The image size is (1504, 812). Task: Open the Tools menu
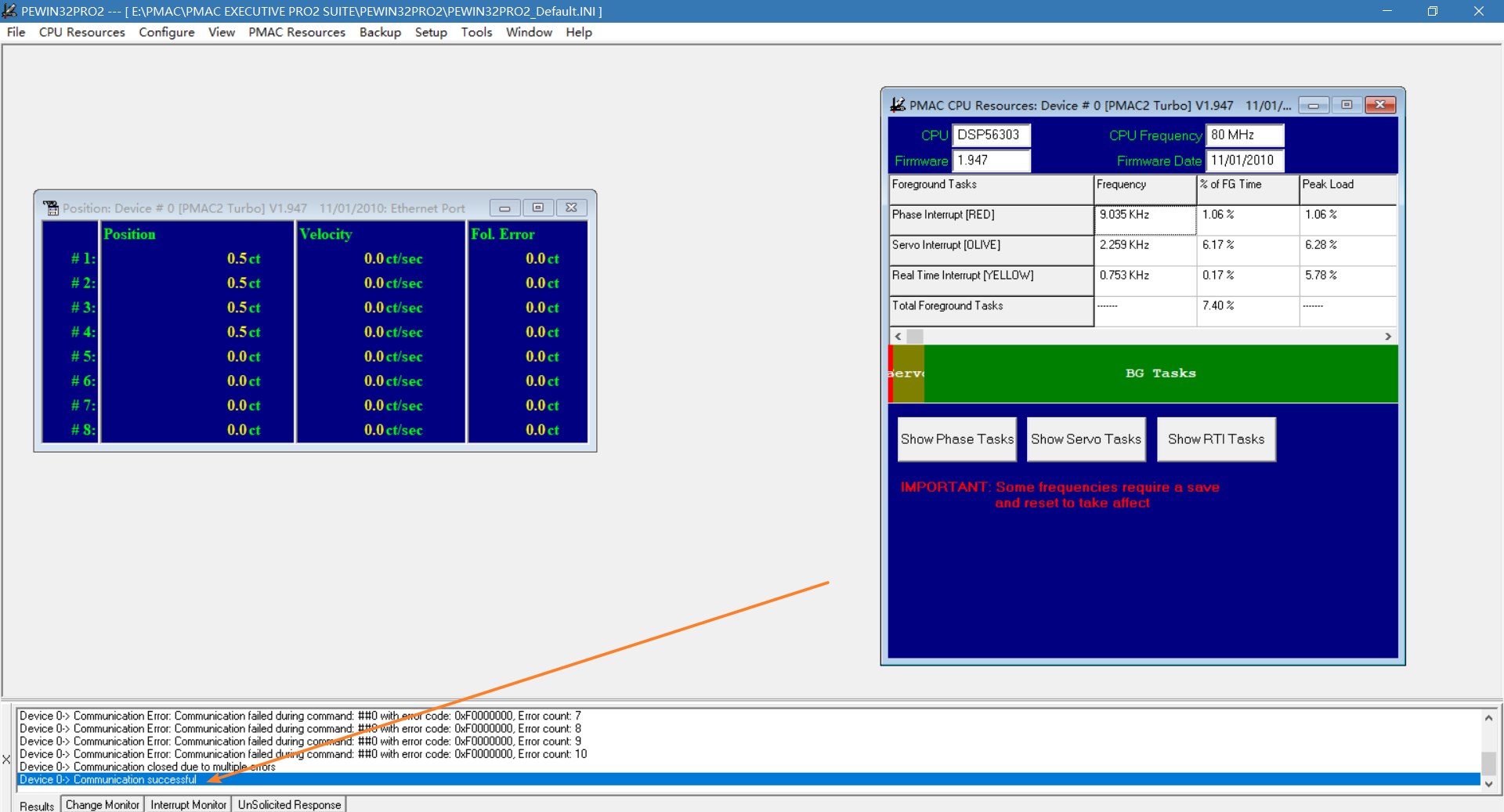pos(476,32)
